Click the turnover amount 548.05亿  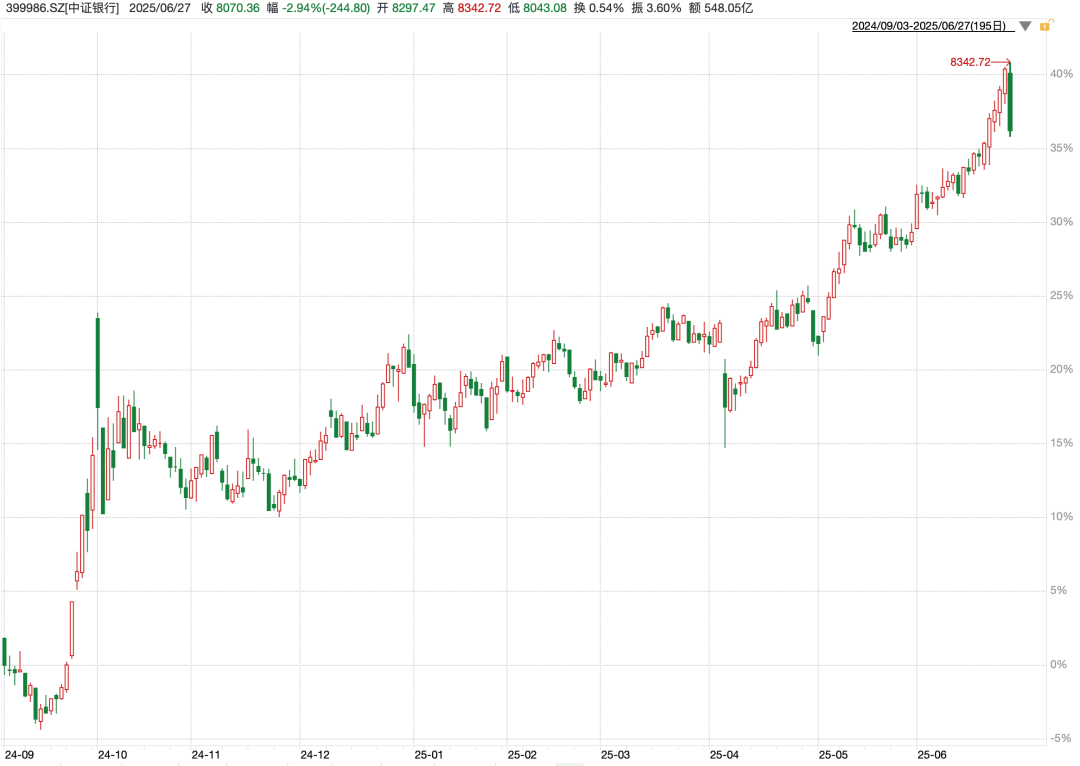coord(729,8)
